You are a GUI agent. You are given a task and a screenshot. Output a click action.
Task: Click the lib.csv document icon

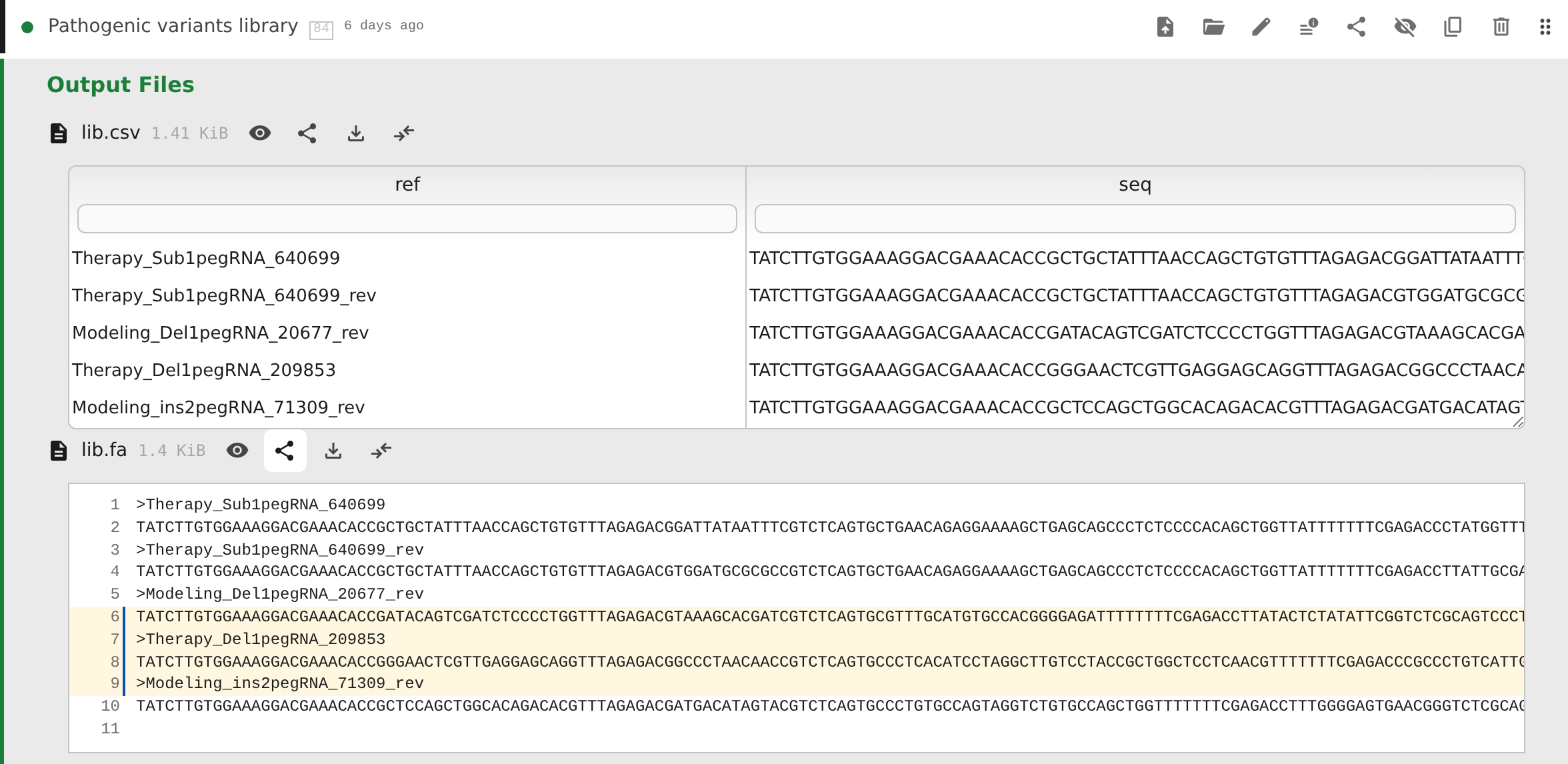59,133
